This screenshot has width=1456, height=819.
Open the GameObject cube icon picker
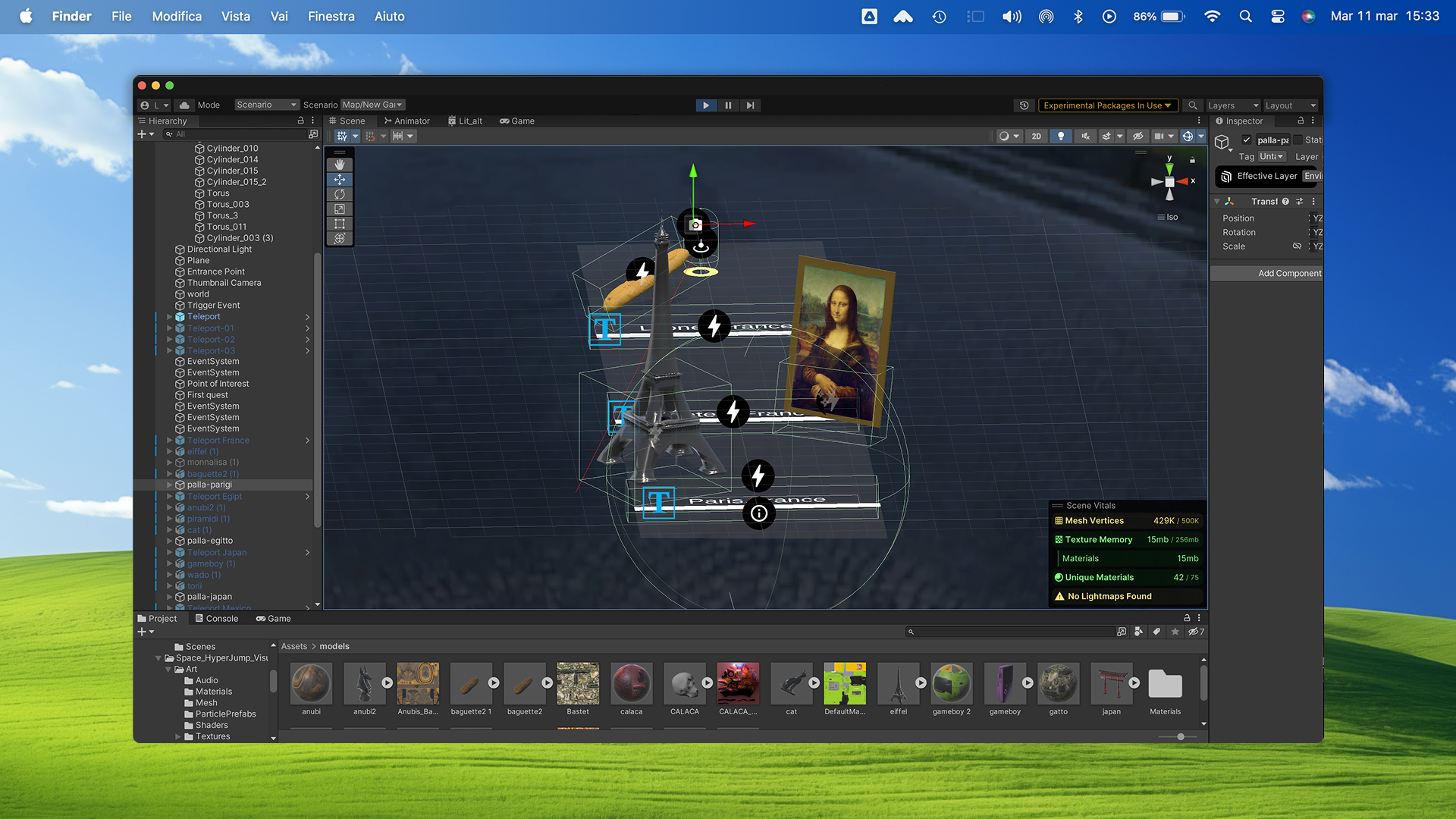[x=1222, y=142]
